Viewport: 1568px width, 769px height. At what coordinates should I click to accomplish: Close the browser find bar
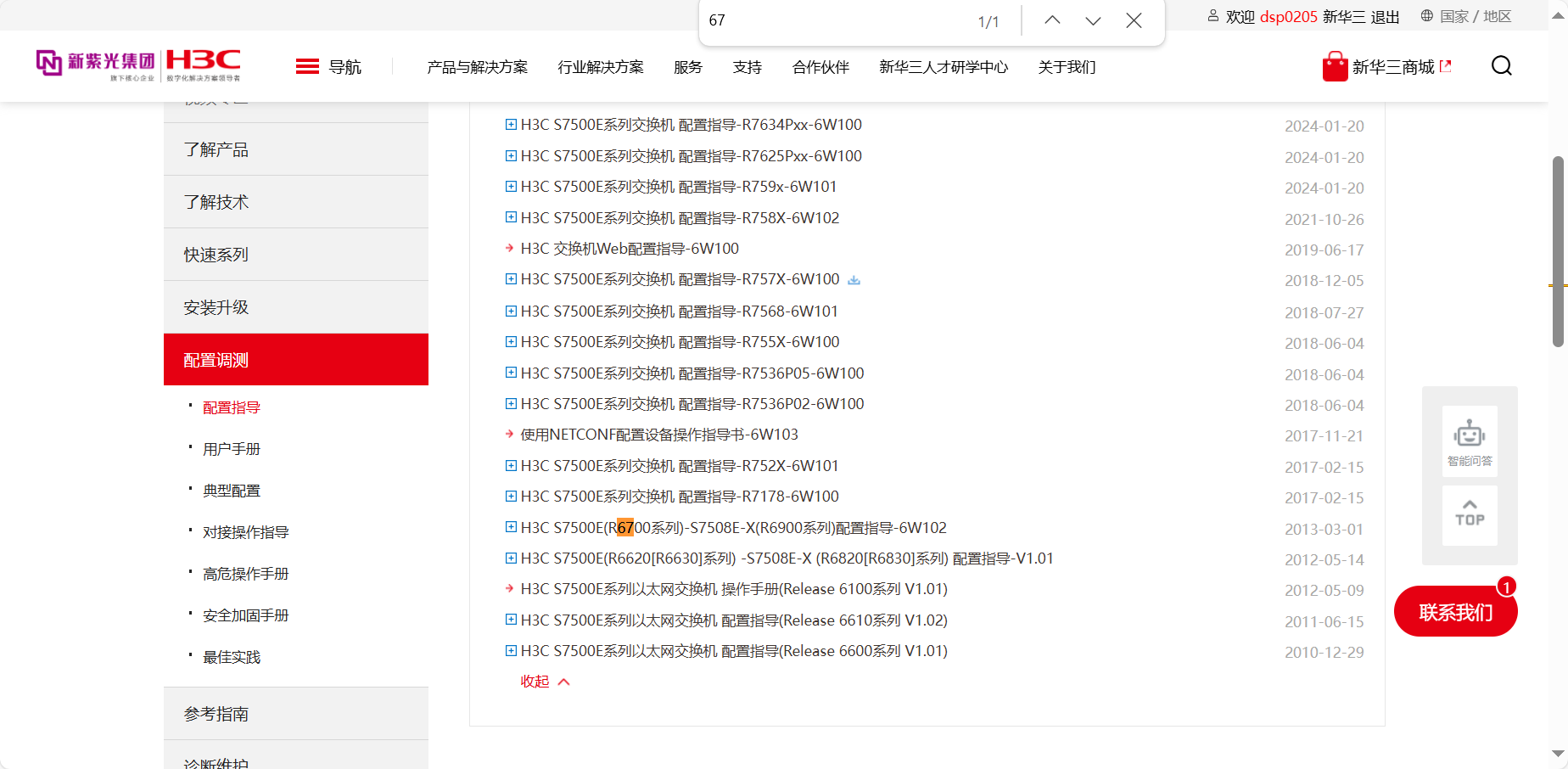[1134, 20]
